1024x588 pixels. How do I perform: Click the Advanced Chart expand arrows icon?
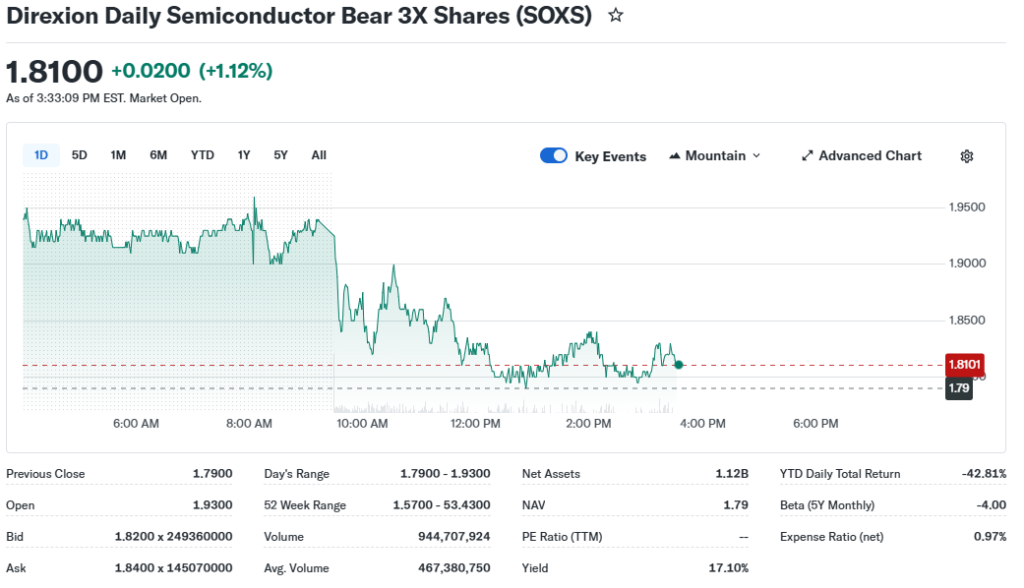[x=807, y=156]
